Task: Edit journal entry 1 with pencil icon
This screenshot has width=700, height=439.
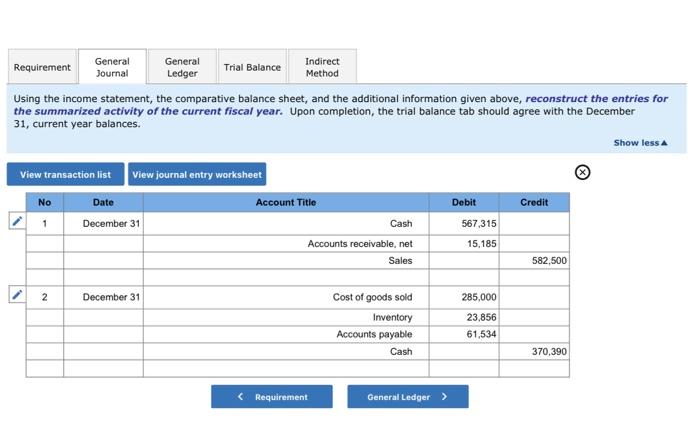Action: 17,221
